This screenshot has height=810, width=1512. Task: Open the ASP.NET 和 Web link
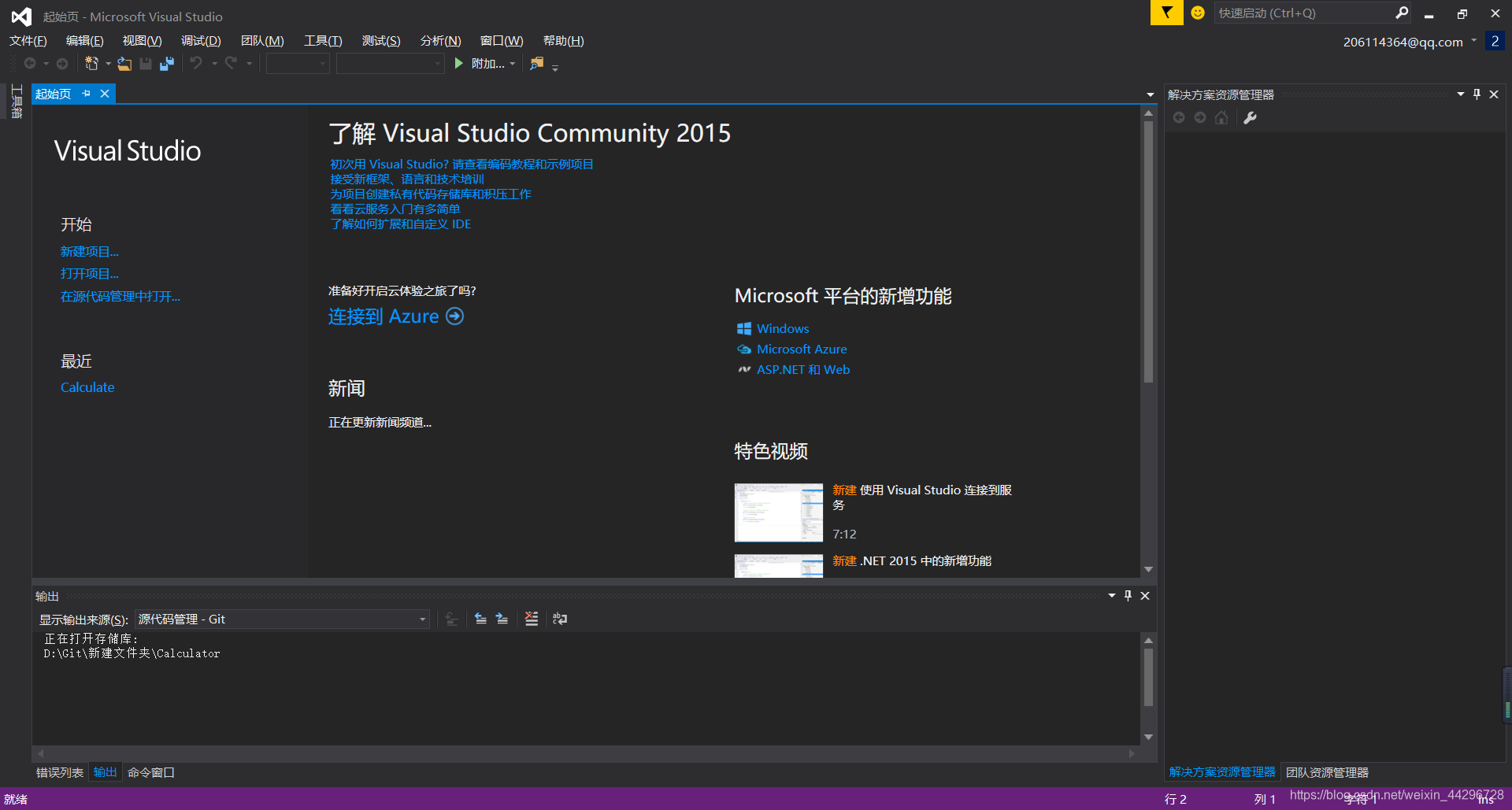pos(803,369)
